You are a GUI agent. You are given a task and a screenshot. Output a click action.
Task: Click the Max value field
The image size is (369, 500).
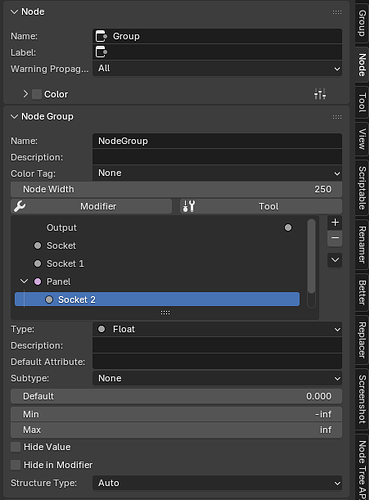pyautogui.click(x=176, y=430)
